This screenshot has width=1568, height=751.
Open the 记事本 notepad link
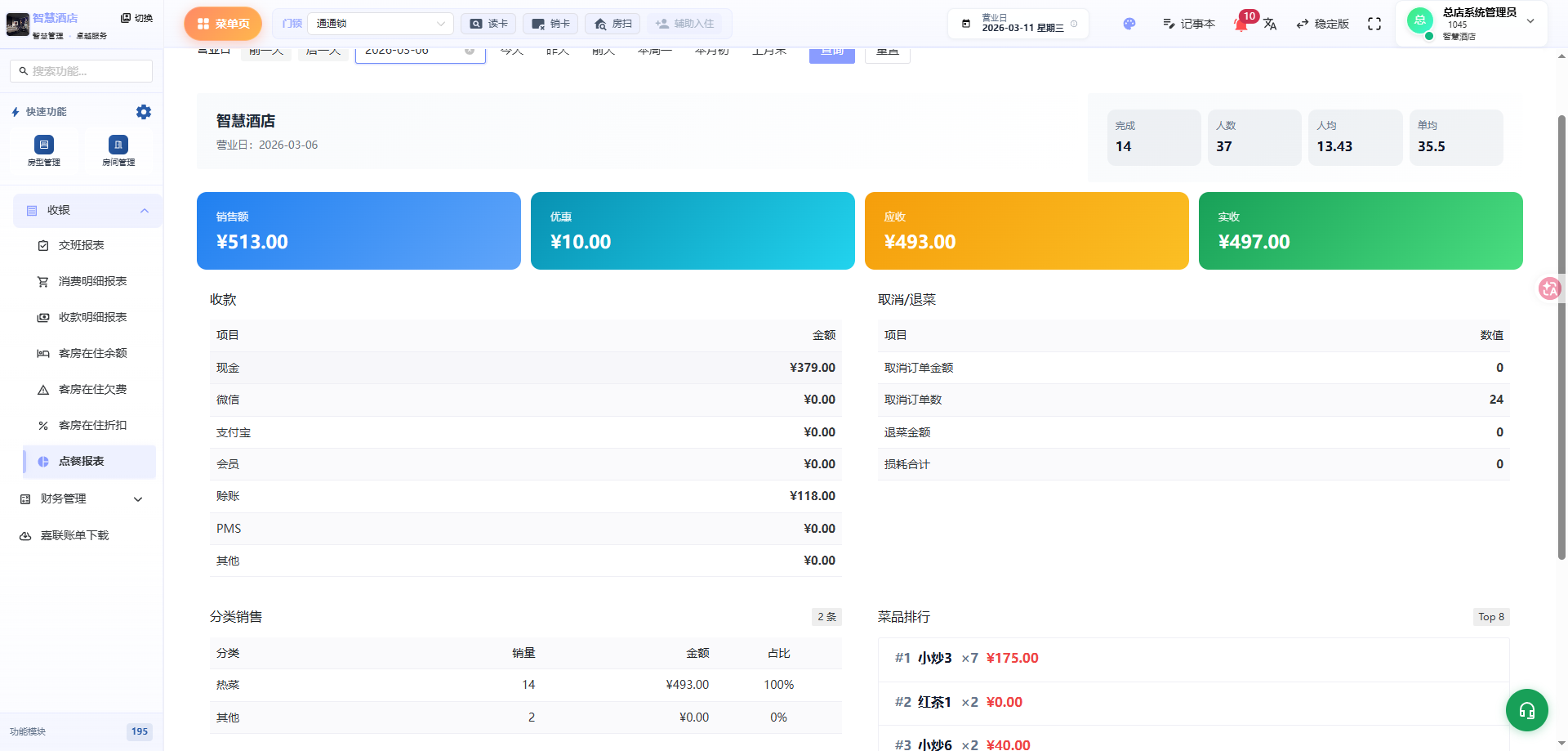tap(1188, 24)
